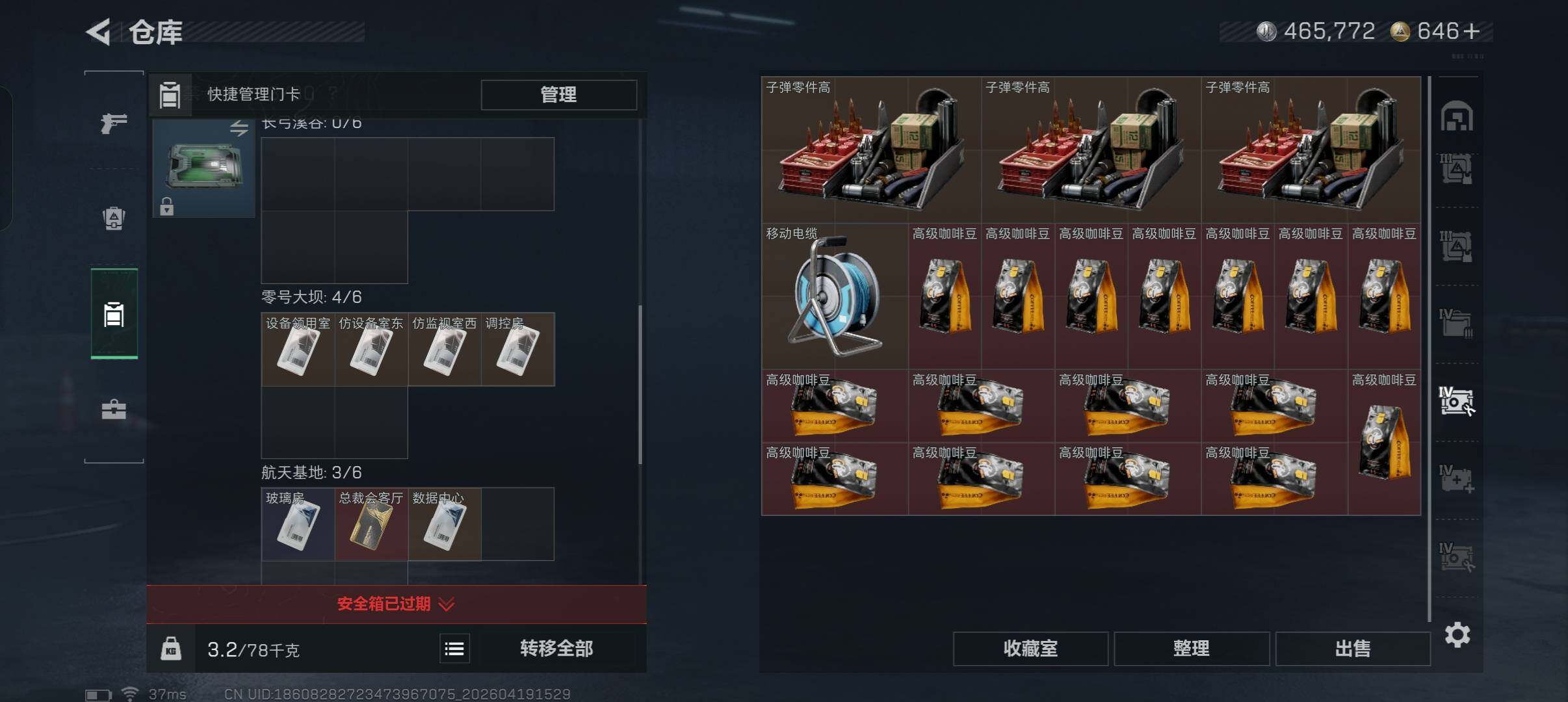Toggle the list view icon

(x=454, y=649)
